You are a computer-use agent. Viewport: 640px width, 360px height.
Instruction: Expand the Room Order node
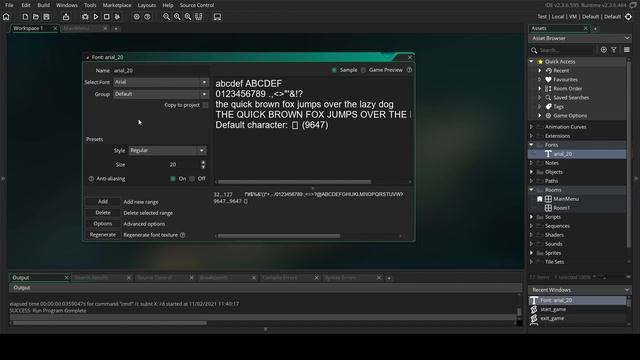click(x=540, y=89)
